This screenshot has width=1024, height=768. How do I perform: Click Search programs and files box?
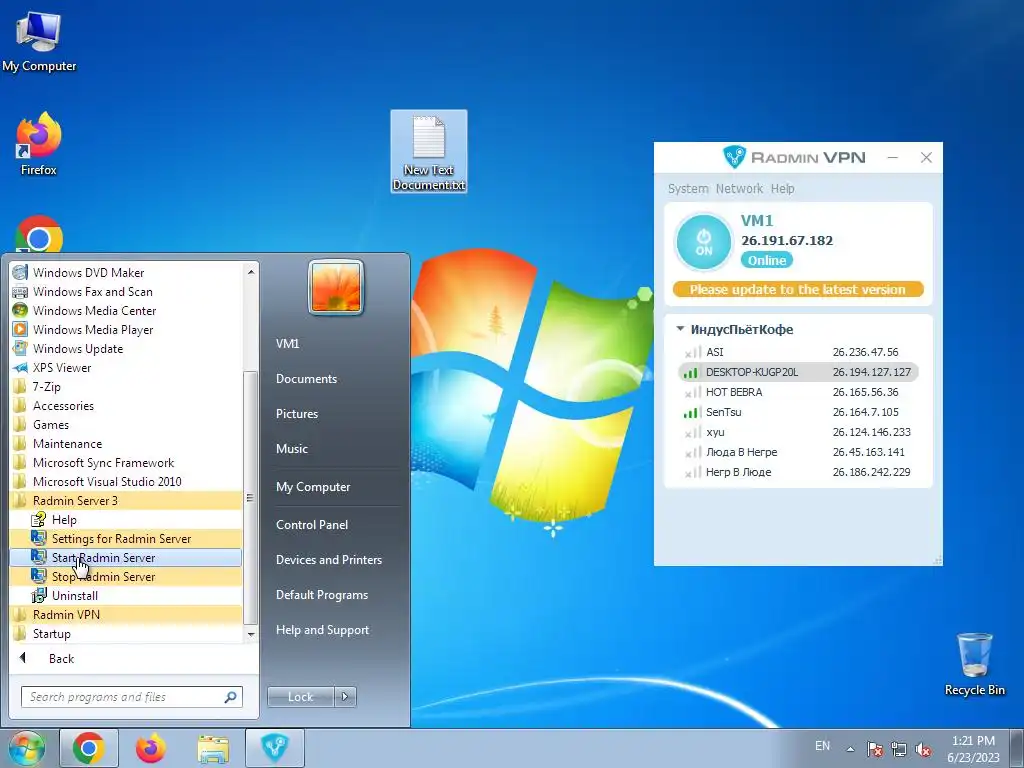pyautogui.click(x=131, y=697)
